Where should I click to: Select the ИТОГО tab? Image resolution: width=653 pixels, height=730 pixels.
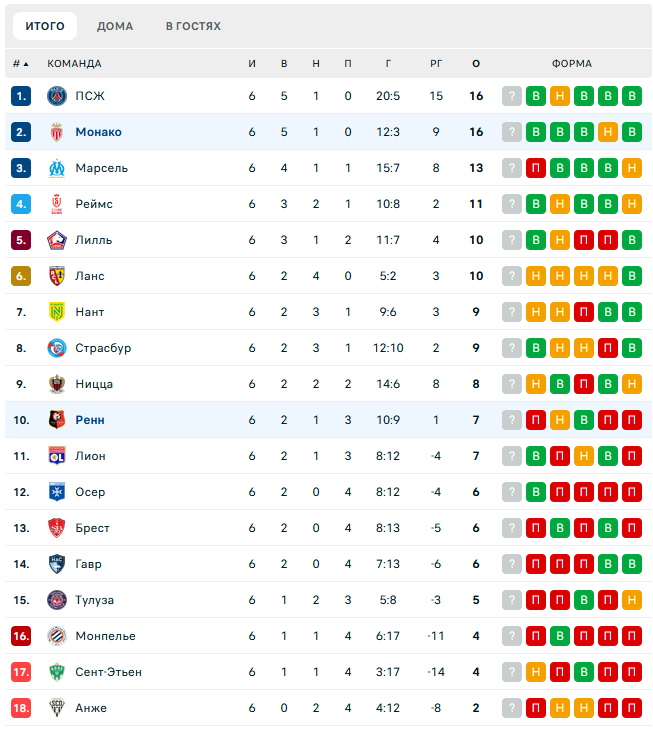(x=45, y=26)
